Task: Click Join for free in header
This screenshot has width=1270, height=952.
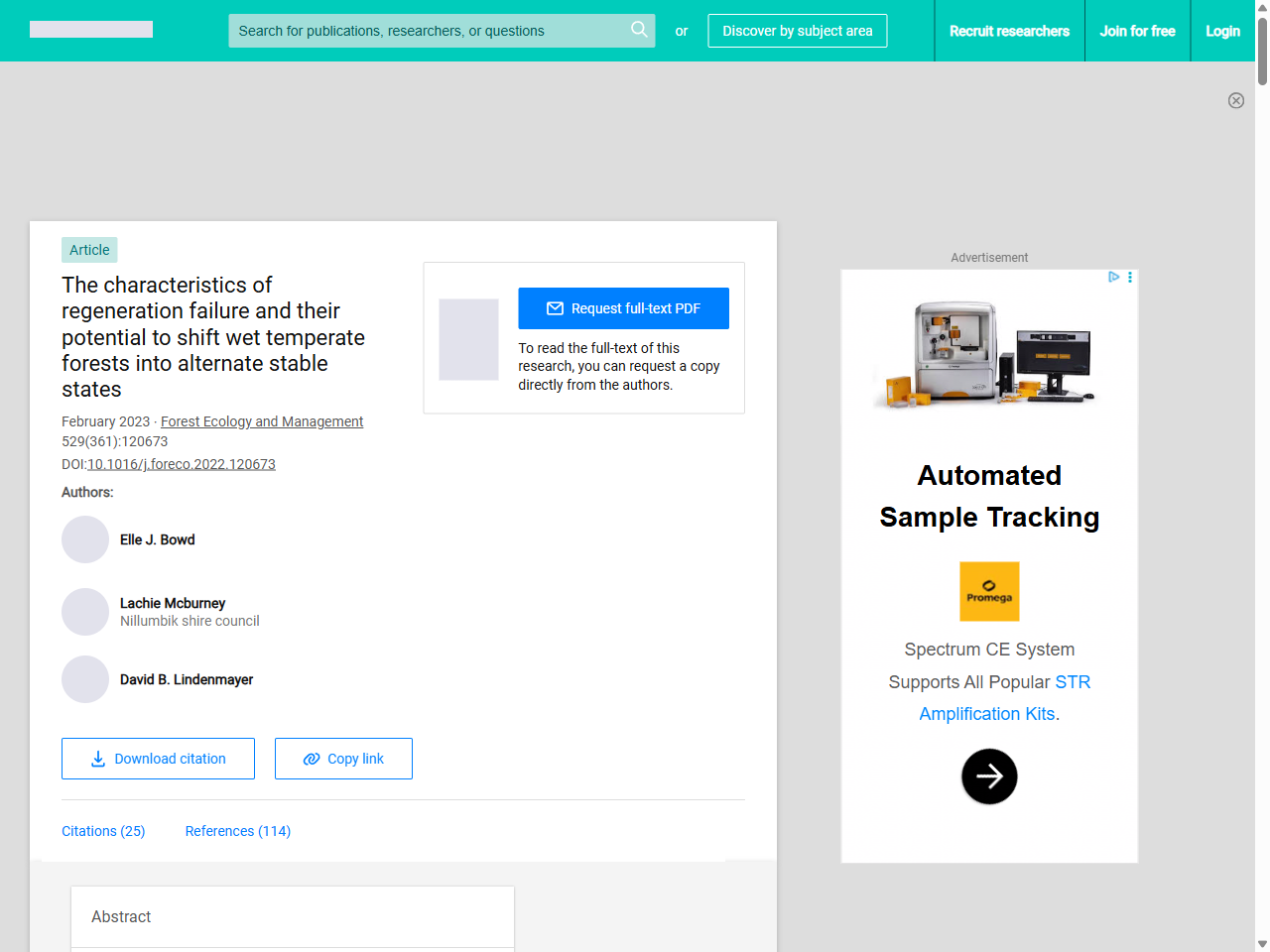Action: [1137, 31]
